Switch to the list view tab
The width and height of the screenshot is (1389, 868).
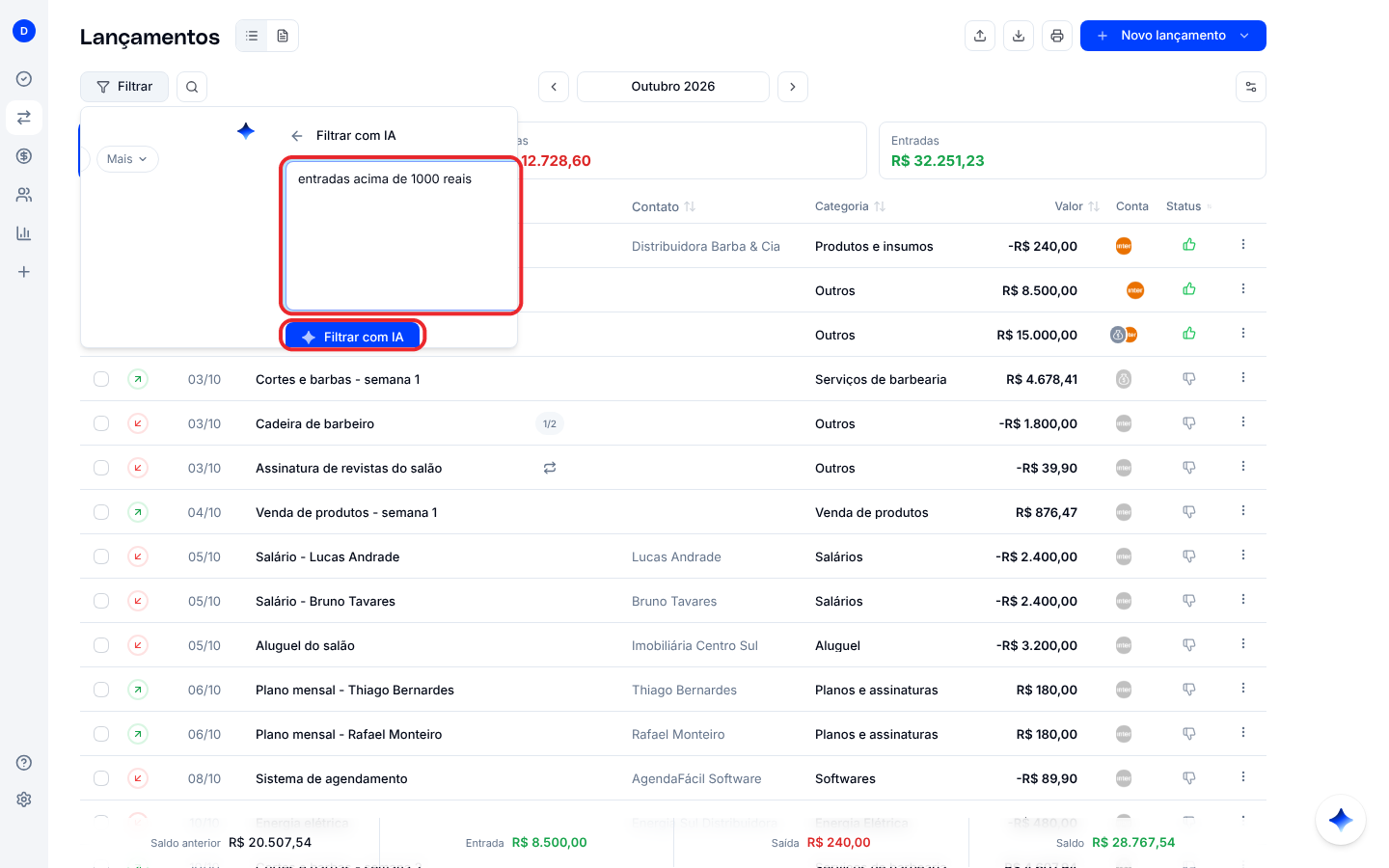(x=252, y=36)
